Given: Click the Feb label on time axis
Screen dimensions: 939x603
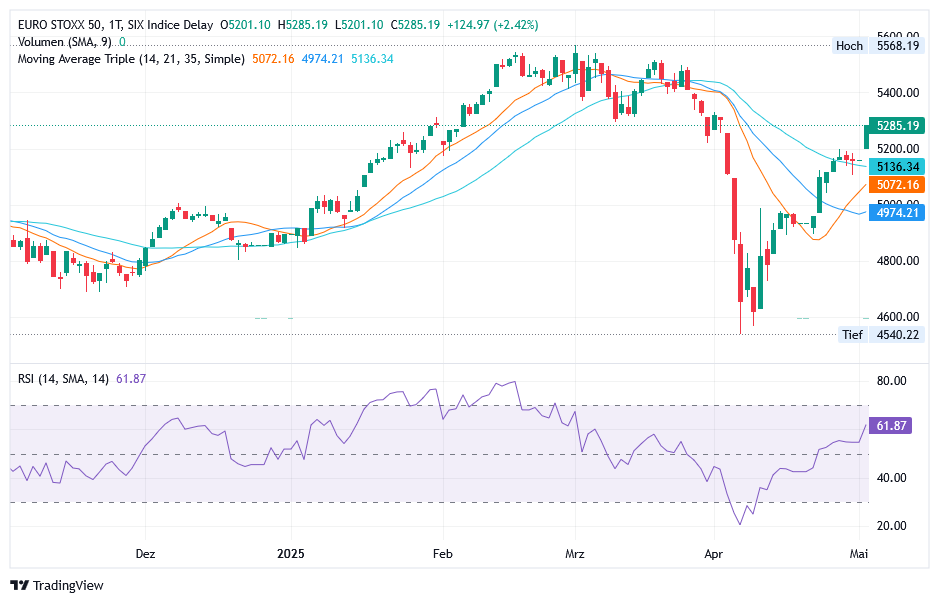Looking at the screenshot, I should click(x=443, y=553).
